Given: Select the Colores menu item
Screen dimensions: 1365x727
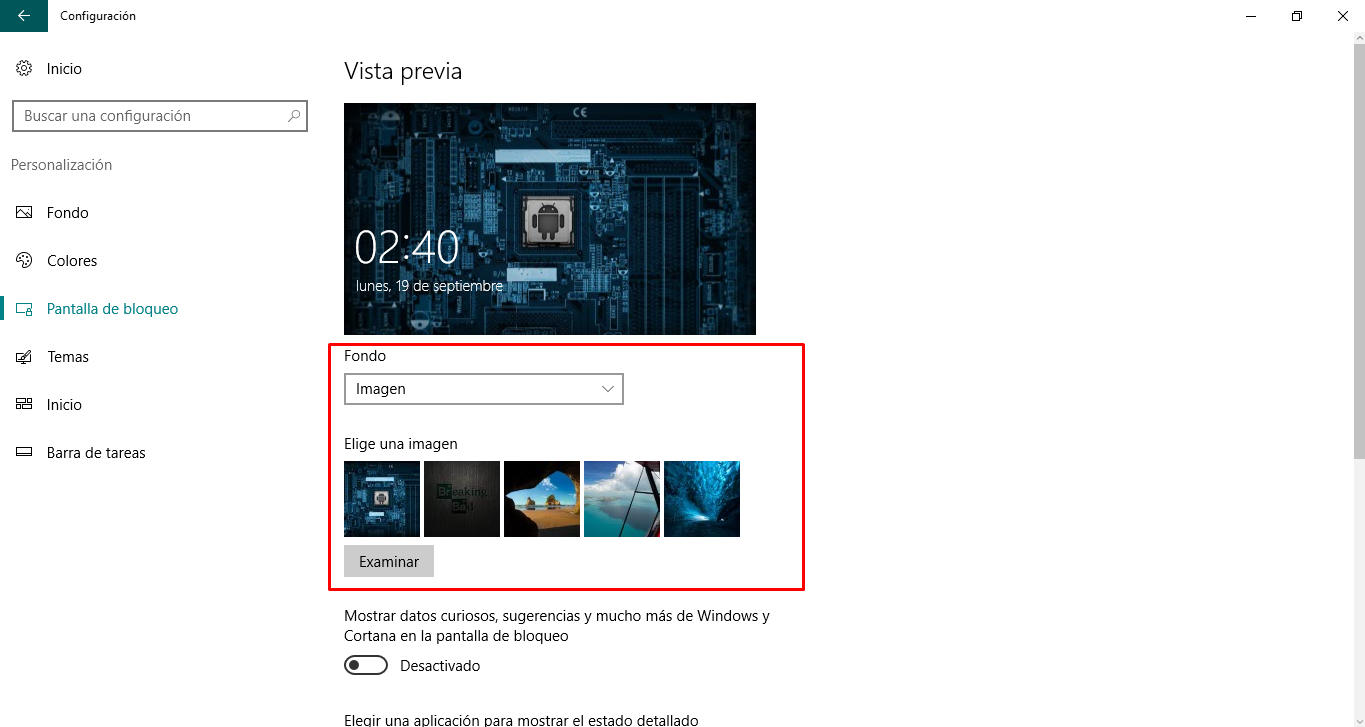Looking at the screenshot, I should [72, 261].
